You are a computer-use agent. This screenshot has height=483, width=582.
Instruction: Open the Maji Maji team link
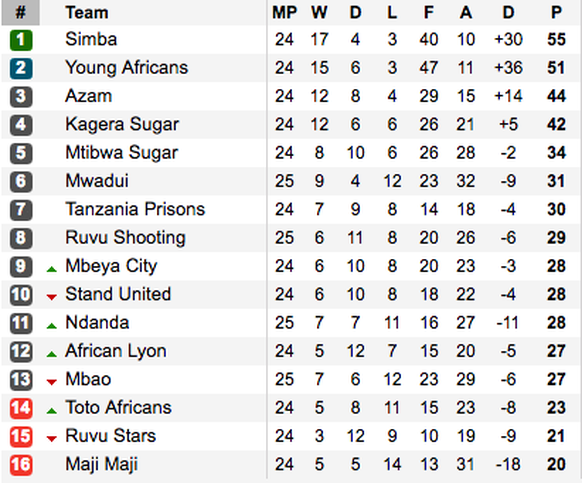pyautogui.click(x=101, y=464)
